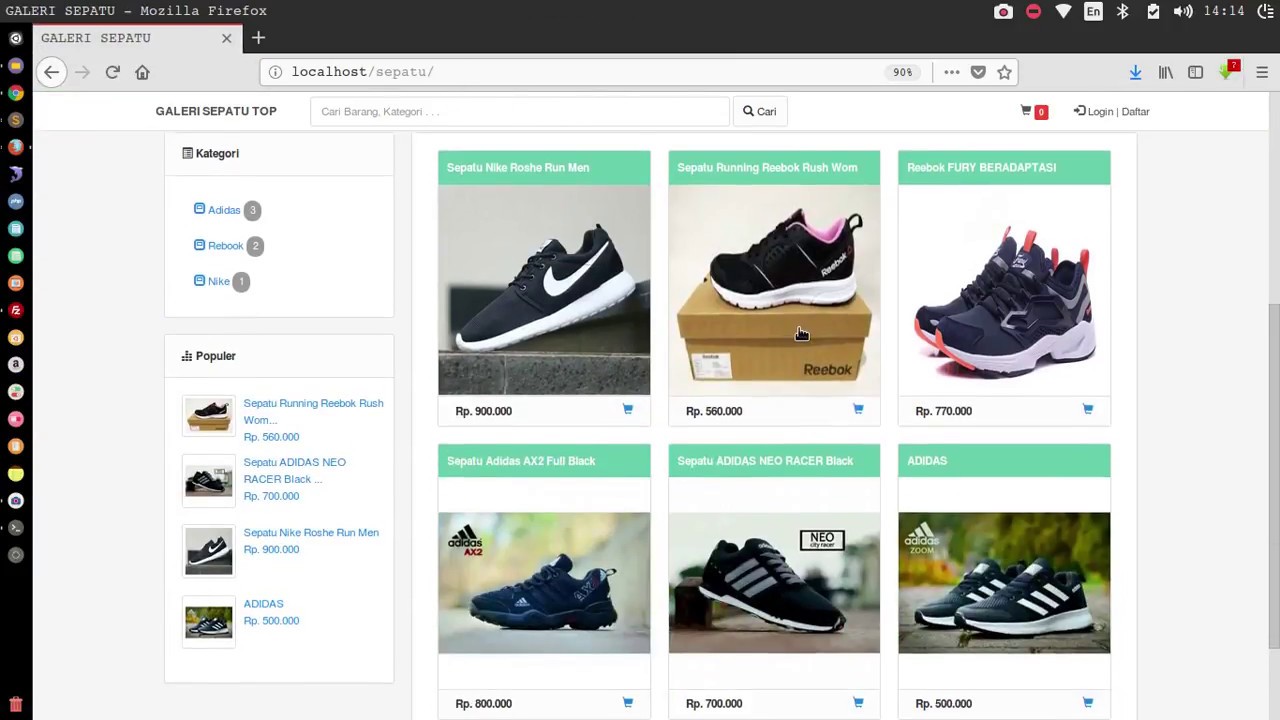Screen dimensions: 1280x720
Task: Click price Rp. 770.000
Action: point(943,411)
